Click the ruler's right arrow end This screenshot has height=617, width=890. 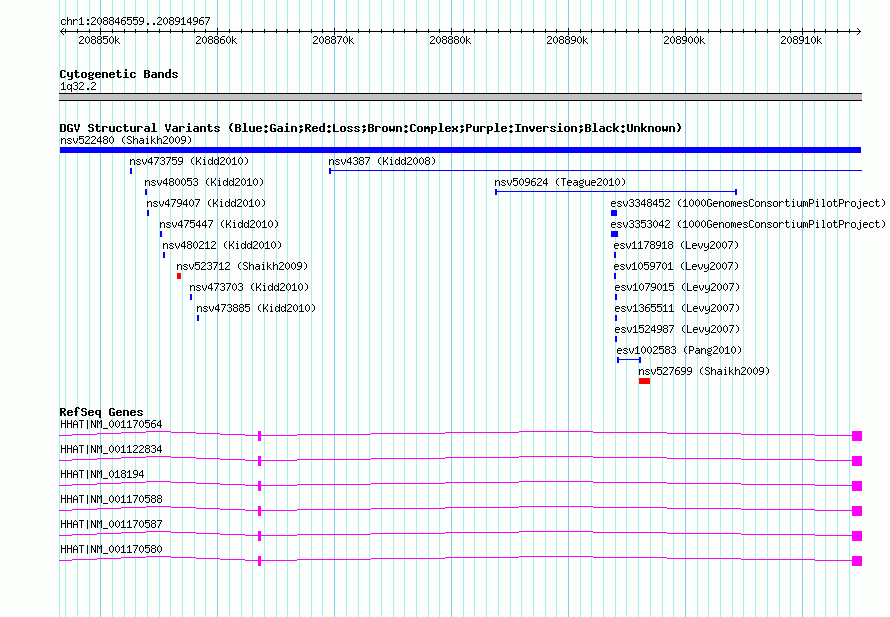pyautogui.click(x=859, y=31)
